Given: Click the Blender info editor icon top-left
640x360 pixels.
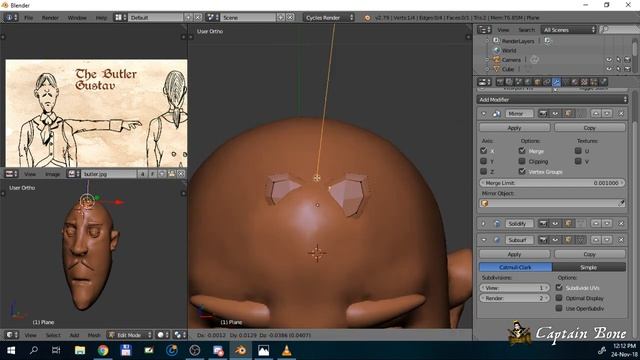Looking at the screenshot, I should [x=10, y=18].
